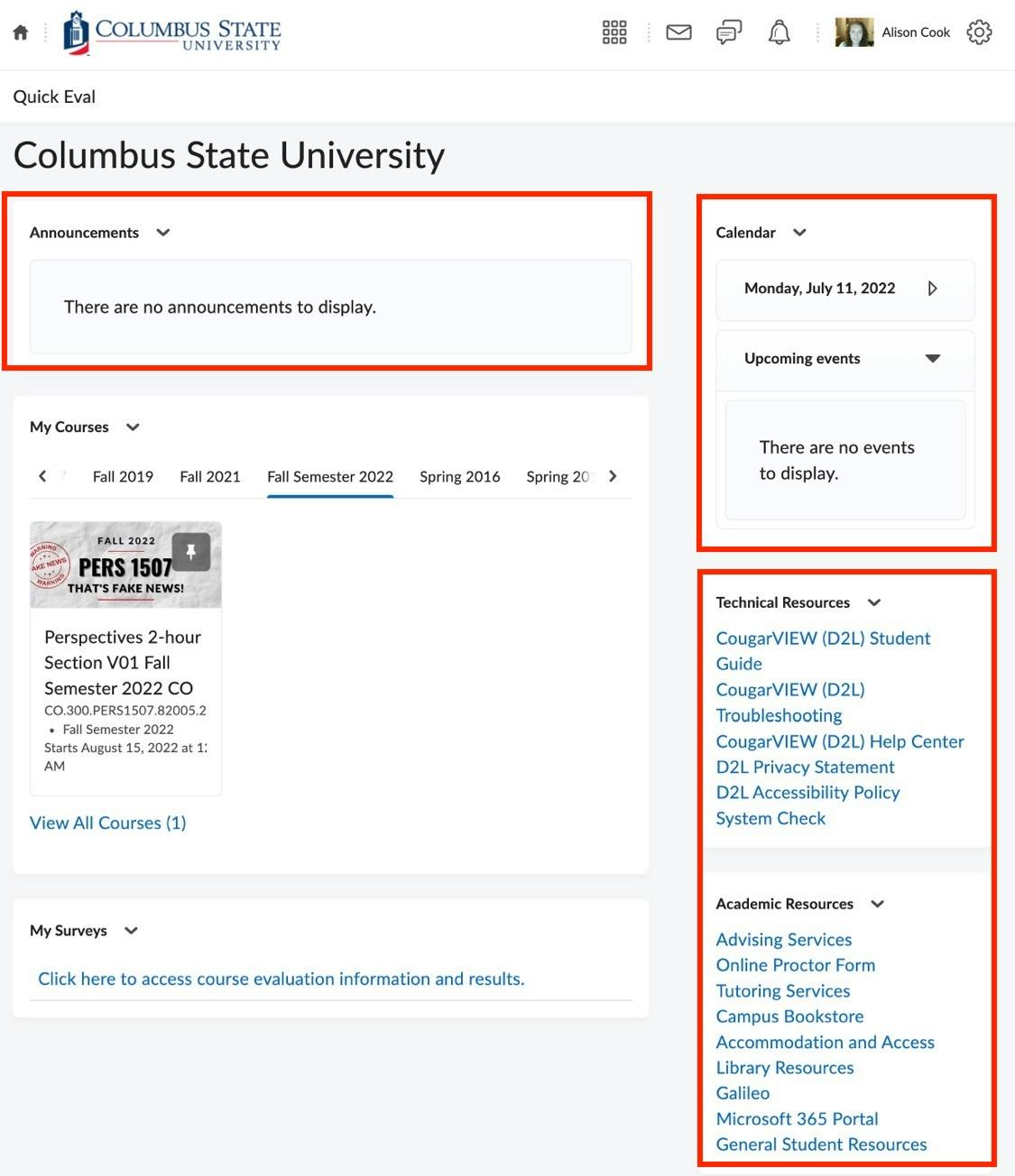Go to next day in Calendar
Image resolution: width=1015 pixels, height=1176 pixels.
(x=933, y=289)
